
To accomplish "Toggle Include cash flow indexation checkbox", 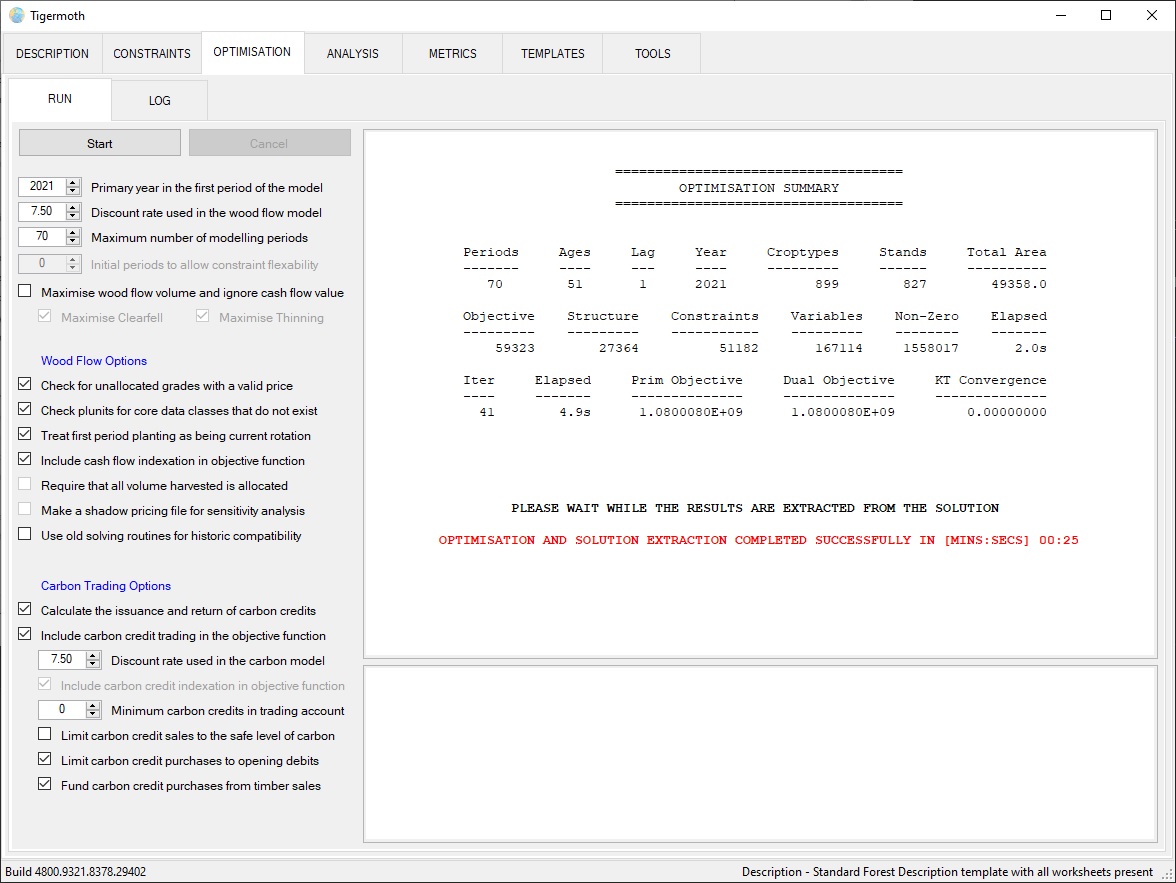I will [25, 459].
